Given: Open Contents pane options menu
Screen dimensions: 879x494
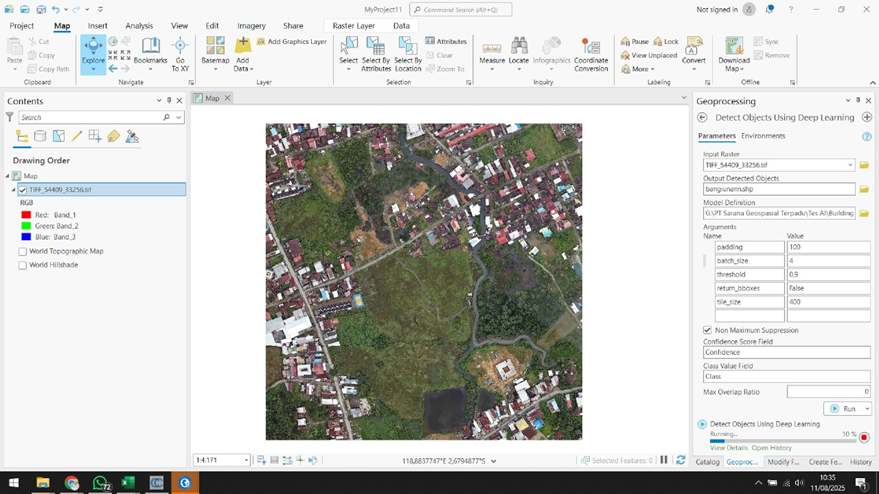Looking at the screenshot, I should tap(159, 100).
